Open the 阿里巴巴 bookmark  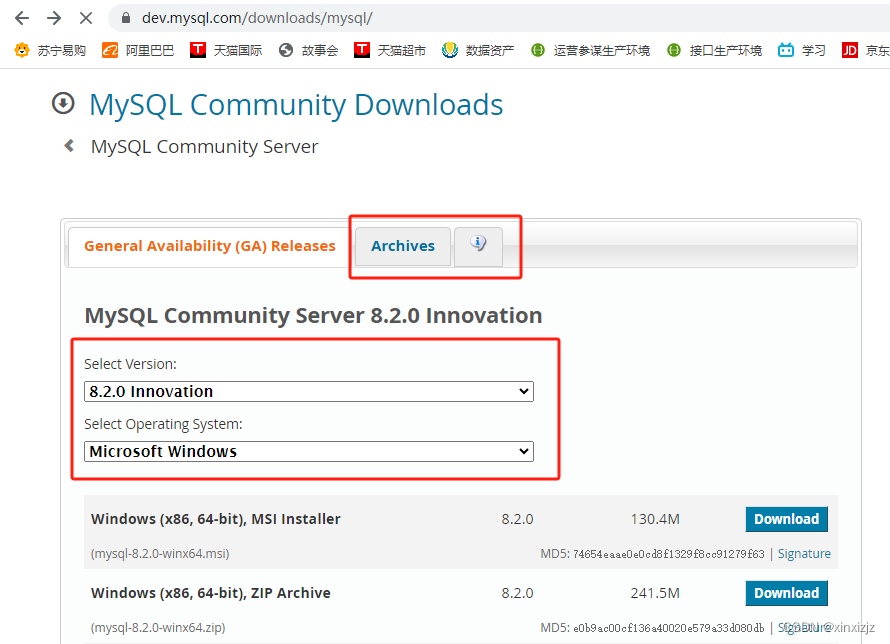tap(138, 50)
